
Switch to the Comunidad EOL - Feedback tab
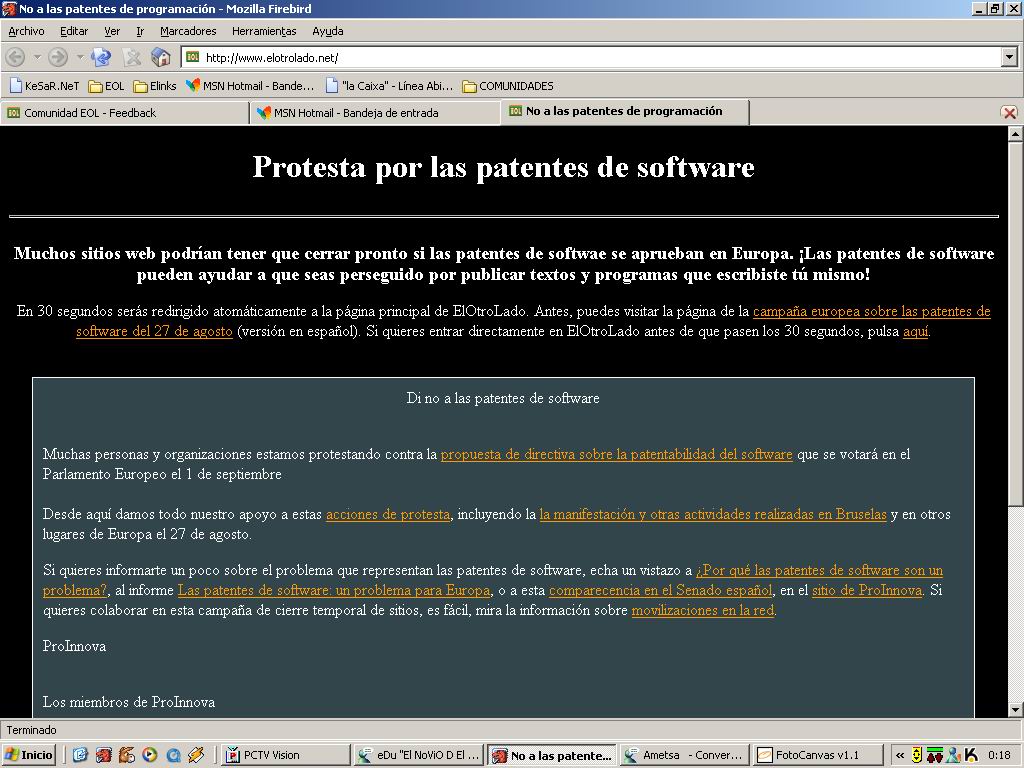[124, 113]
